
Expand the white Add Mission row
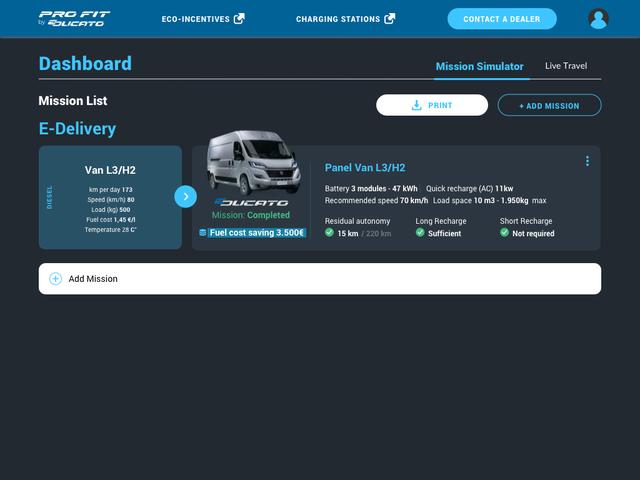[x=320, y=279]
